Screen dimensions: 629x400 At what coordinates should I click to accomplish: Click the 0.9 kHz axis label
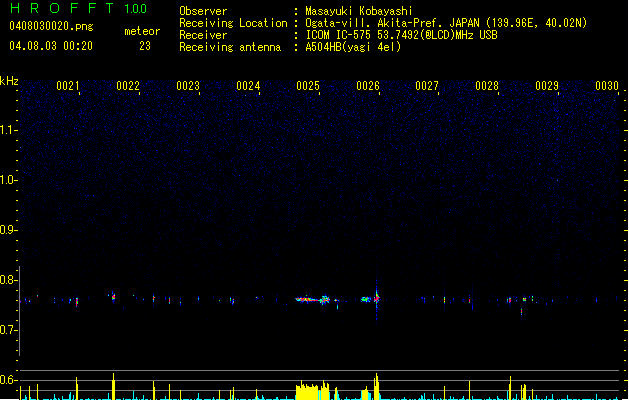(8, 230)
